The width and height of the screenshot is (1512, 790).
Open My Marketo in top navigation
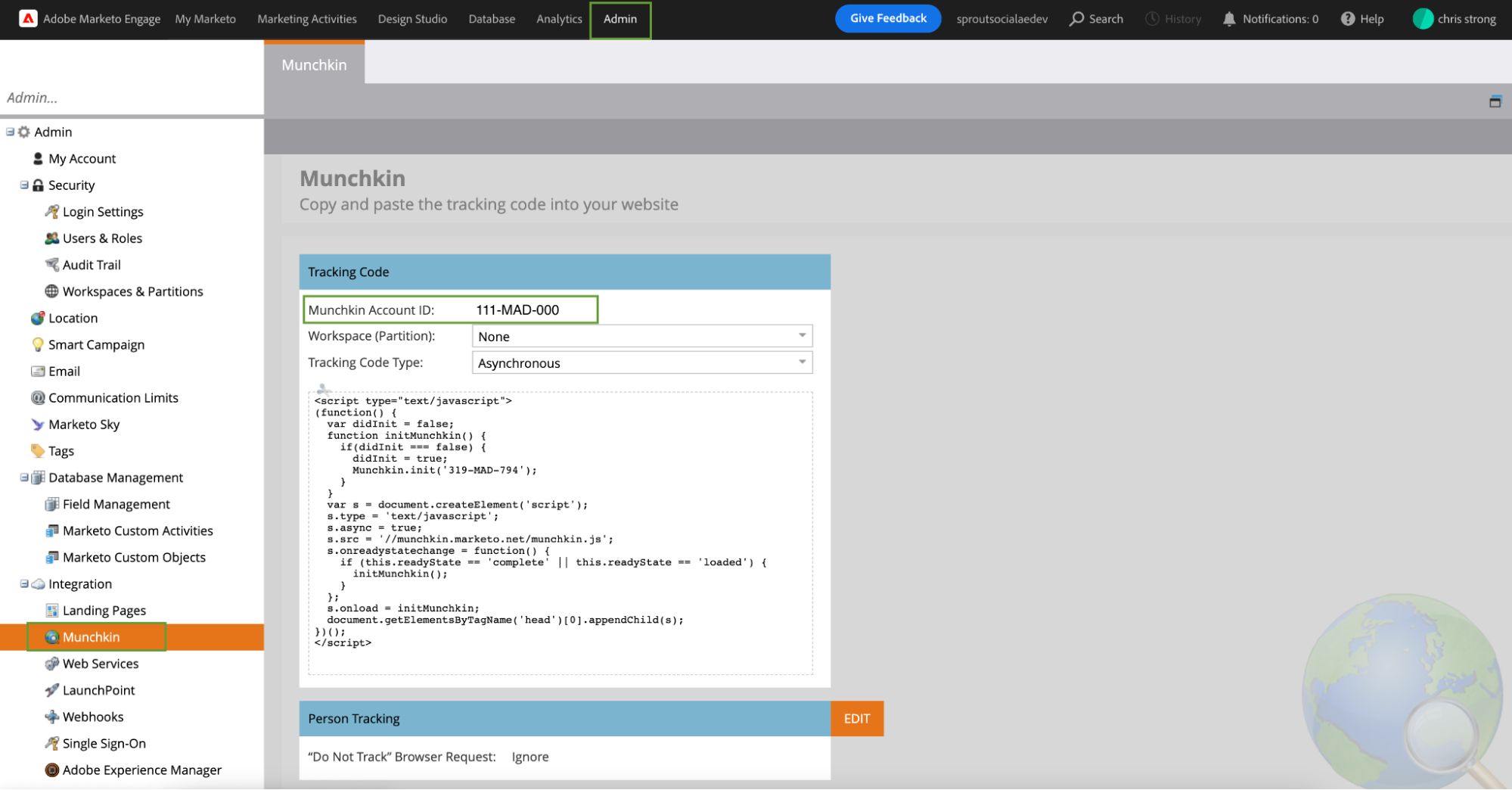[205, 19]
